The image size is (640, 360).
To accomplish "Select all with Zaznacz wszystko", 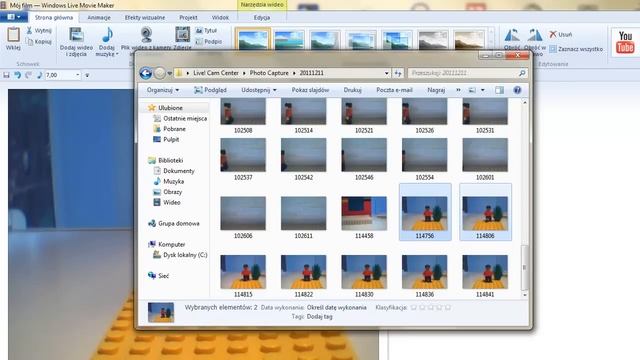I will (x=576, y=49).
